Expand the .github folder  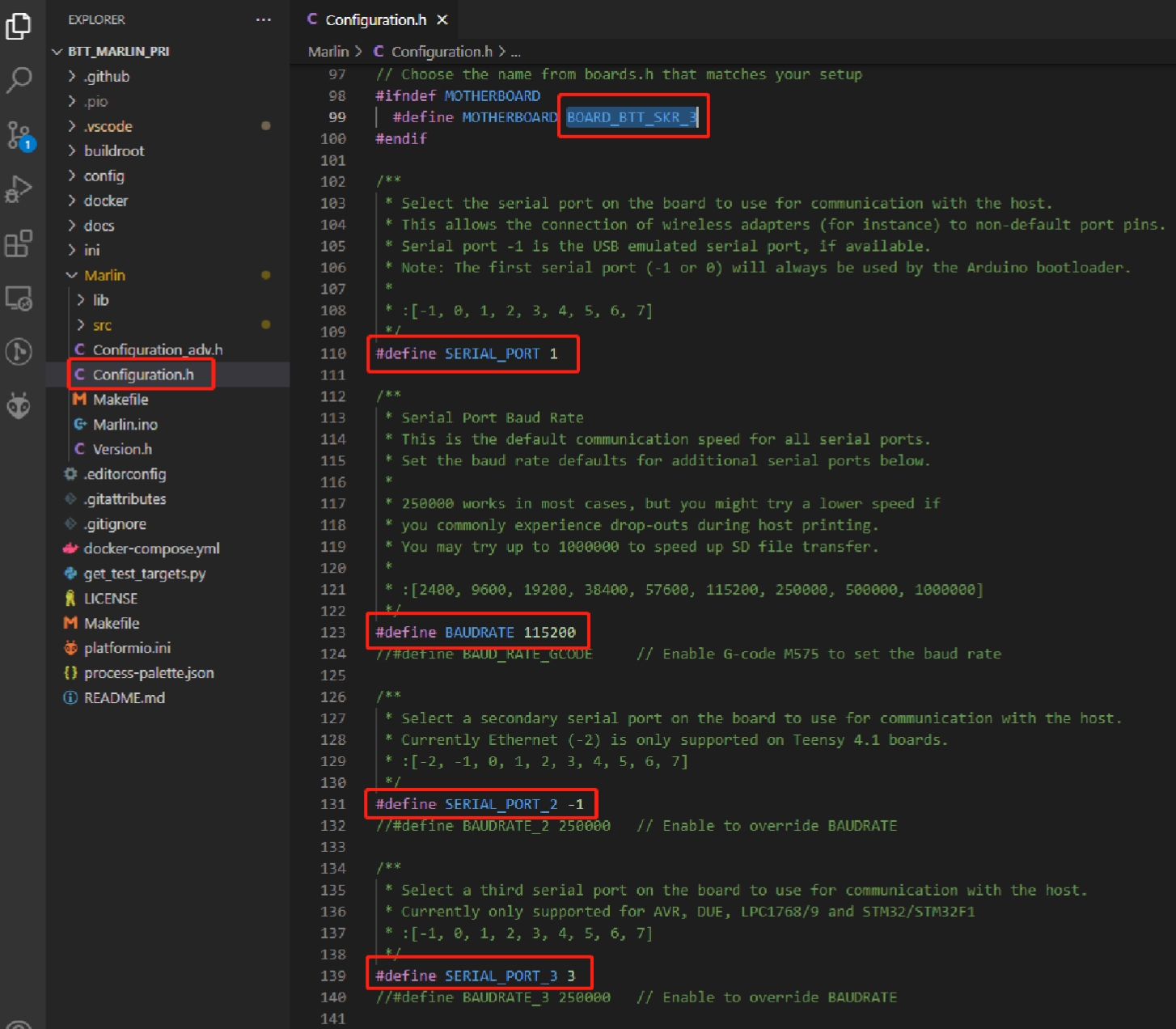[106, 76]
